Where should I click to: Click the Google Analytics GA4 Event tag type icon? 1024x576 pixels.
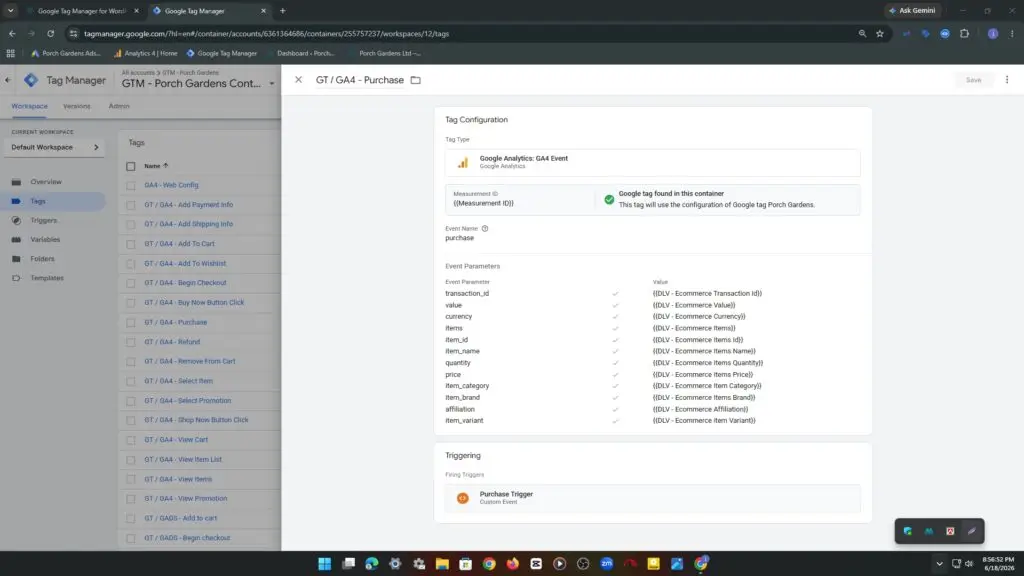click(462, 162)
